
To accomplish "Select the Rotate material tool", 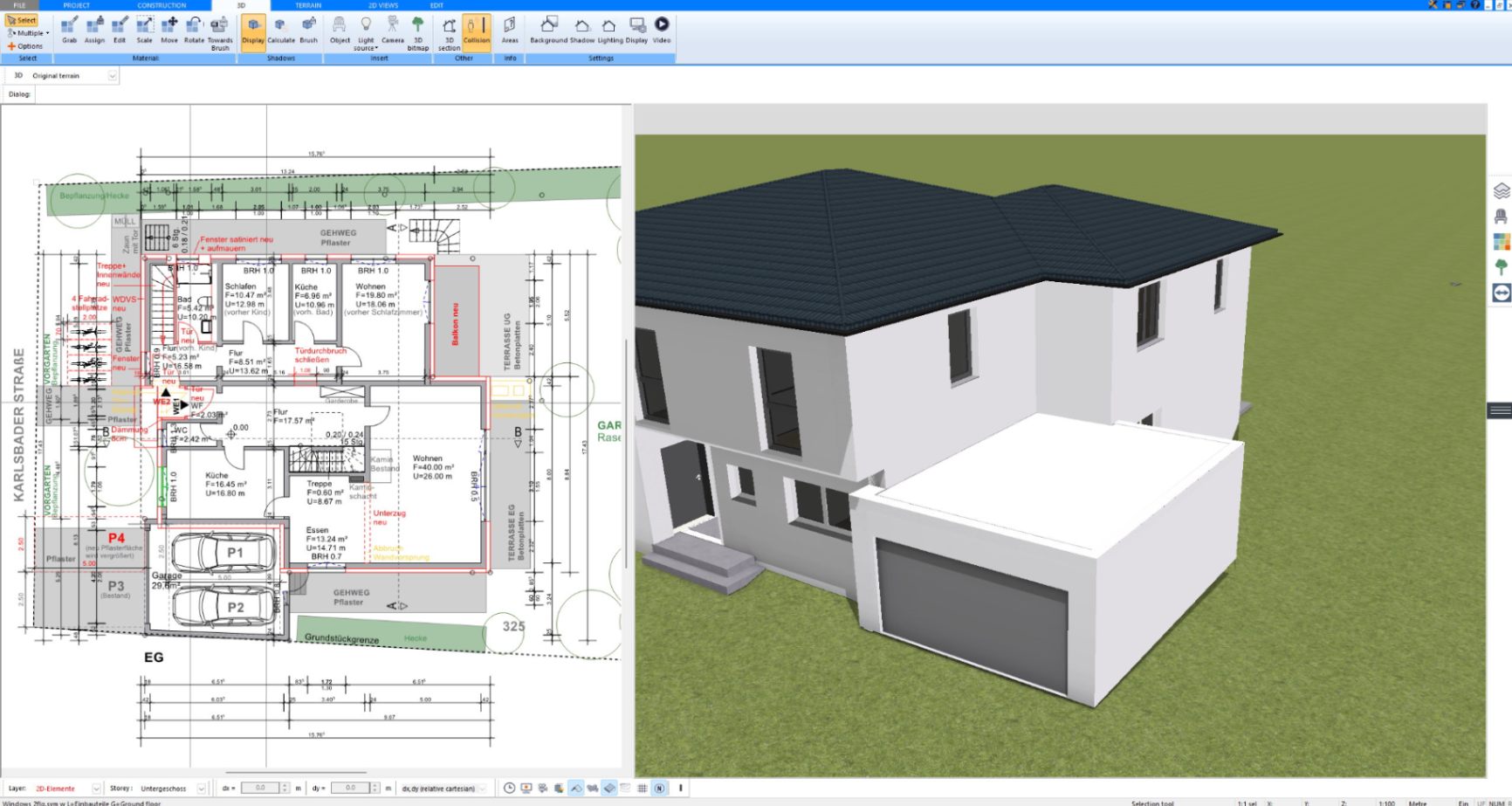I will (x=194, y=30).
